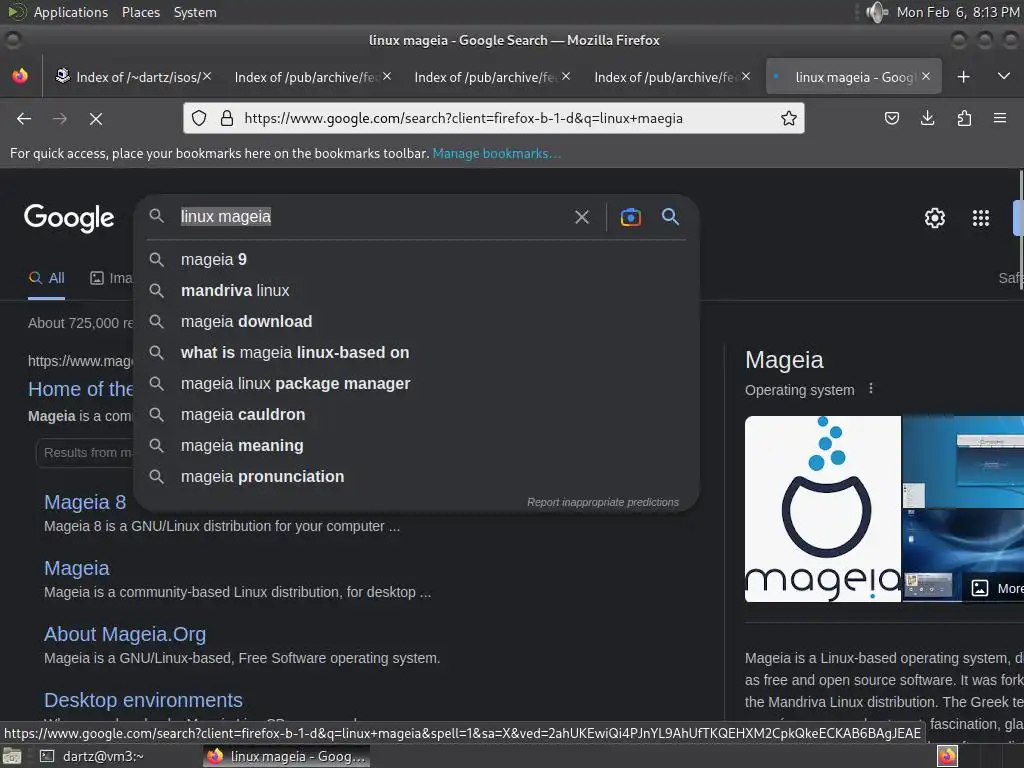Open the Firefox downloads panel

pos(927,118)
